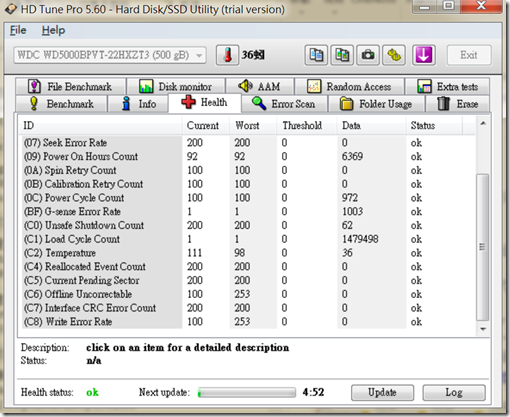
Task: Click the HD Tune title bar app icon
Action: tap(11, 9)
